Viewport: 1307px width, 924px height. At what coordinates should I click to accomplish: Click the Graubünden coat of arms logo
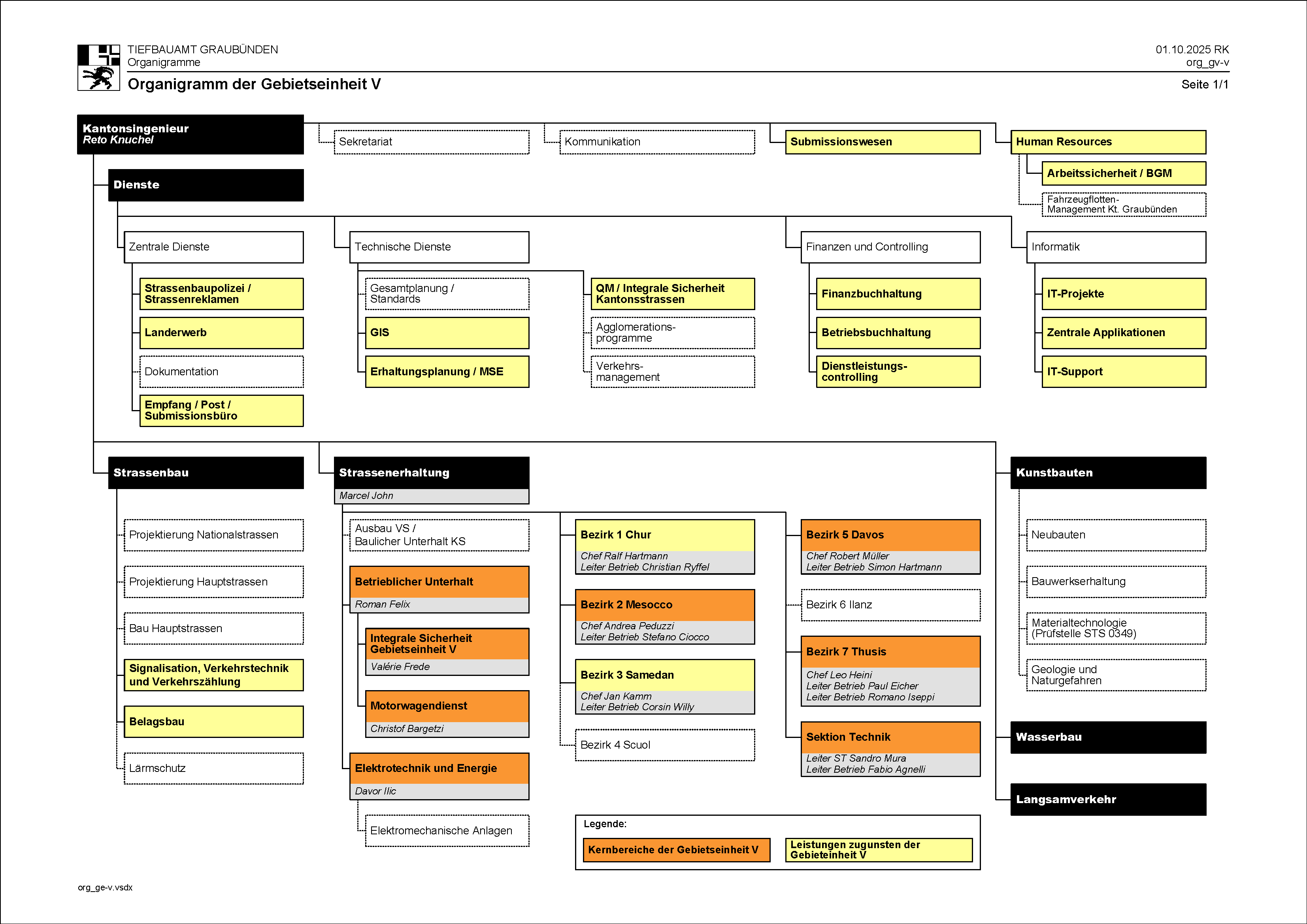[98, 68]
